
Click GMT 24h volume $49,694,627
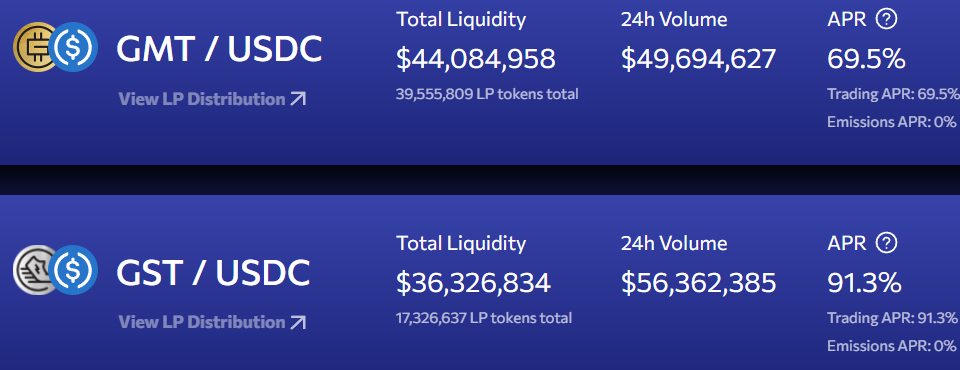coord(699,59)
